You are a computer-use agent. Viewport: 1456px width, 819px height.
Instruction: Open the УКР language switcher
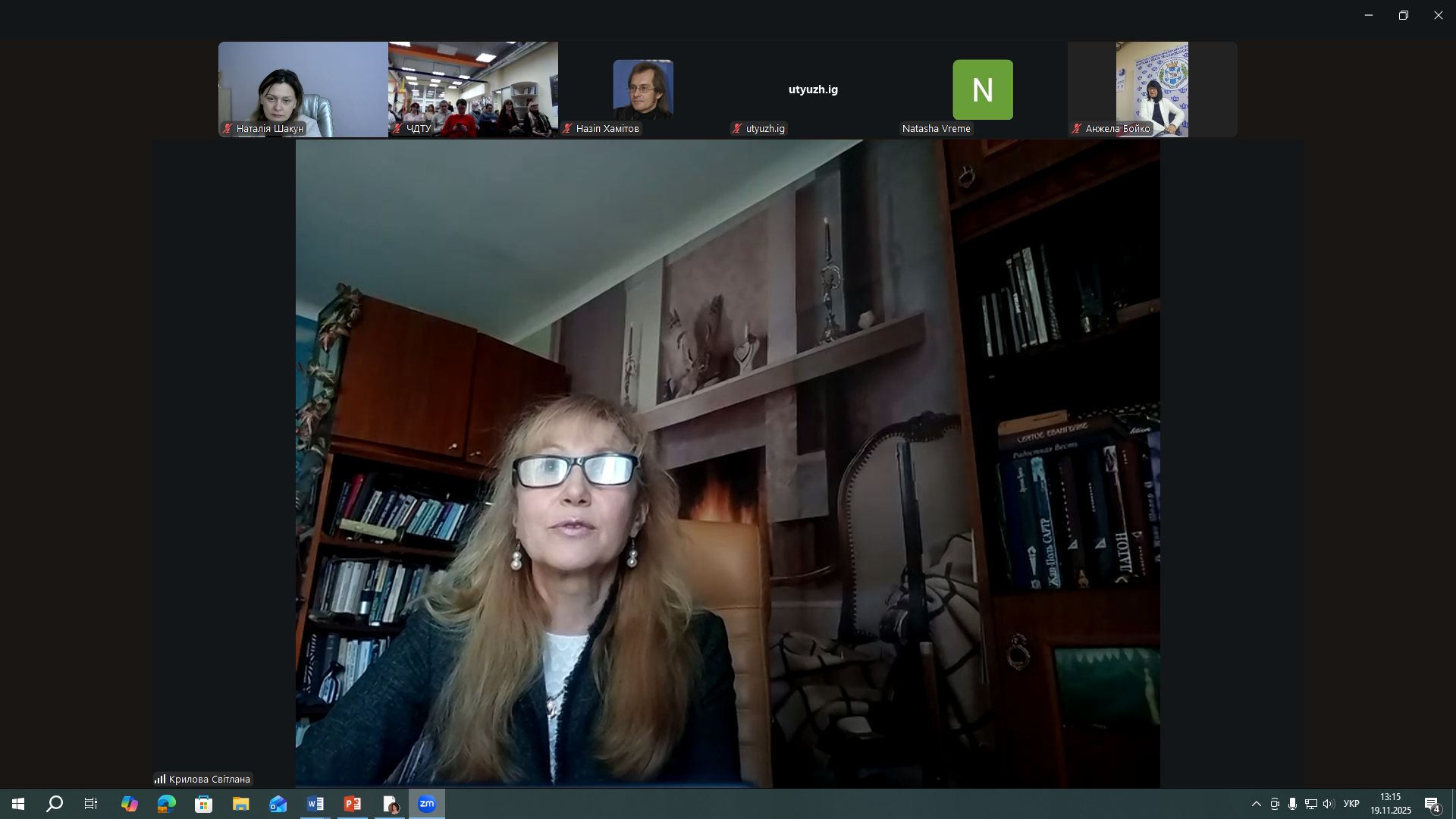(x=1351, y=804)
